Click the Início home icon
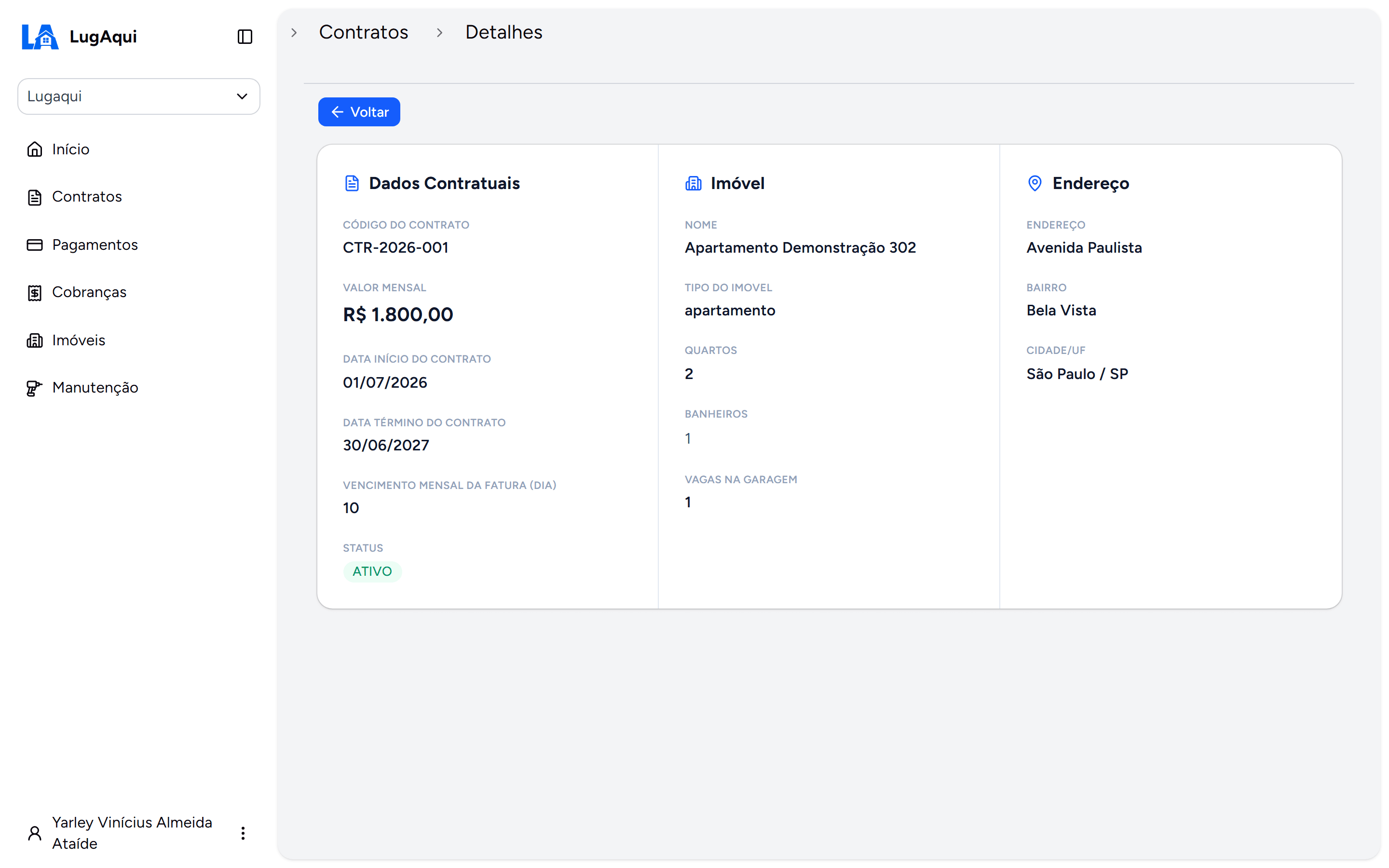The width and height of the screenshot is (1389, 868). click(x=34, y=149)
